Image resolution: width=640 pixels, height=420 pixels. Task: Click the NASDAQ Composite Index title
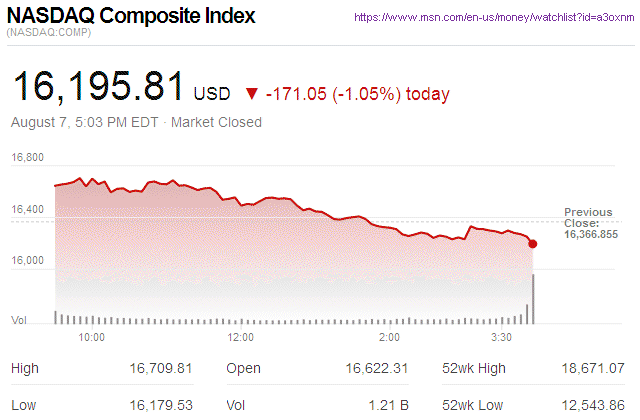[131, 17]
